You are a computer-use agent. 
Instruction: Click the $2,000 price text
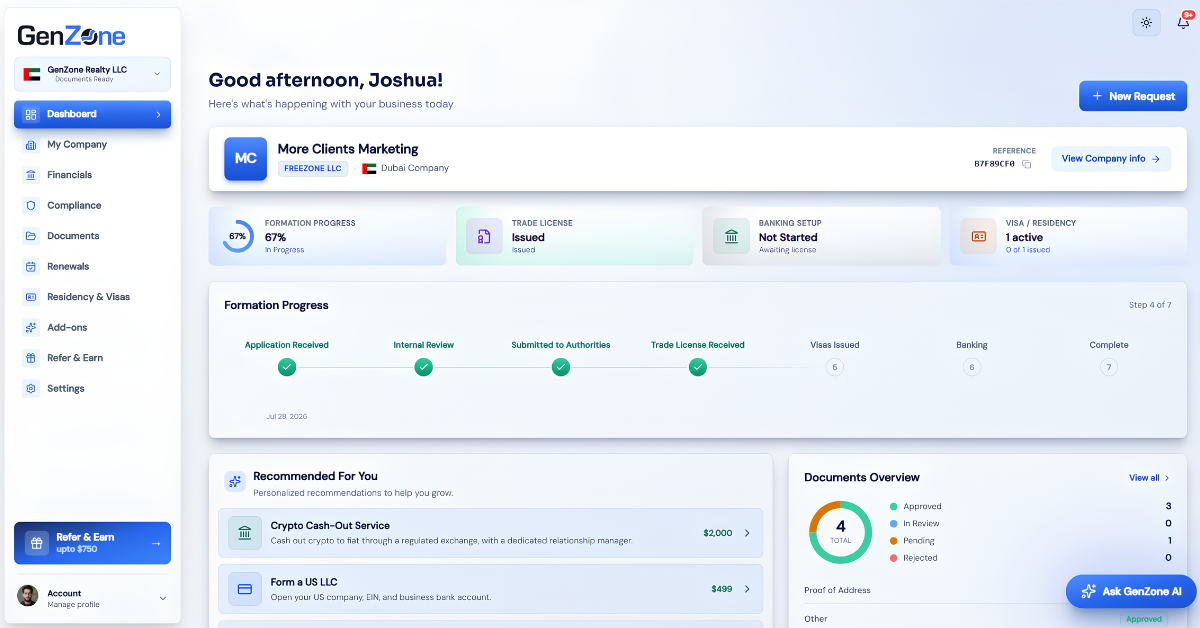click(718, 533)
